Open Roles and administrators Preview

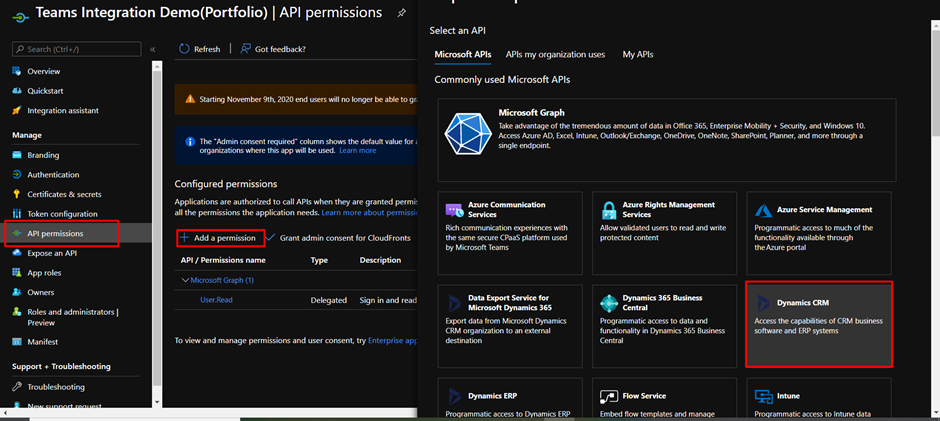pyautogui.click(x=73, y=317)
